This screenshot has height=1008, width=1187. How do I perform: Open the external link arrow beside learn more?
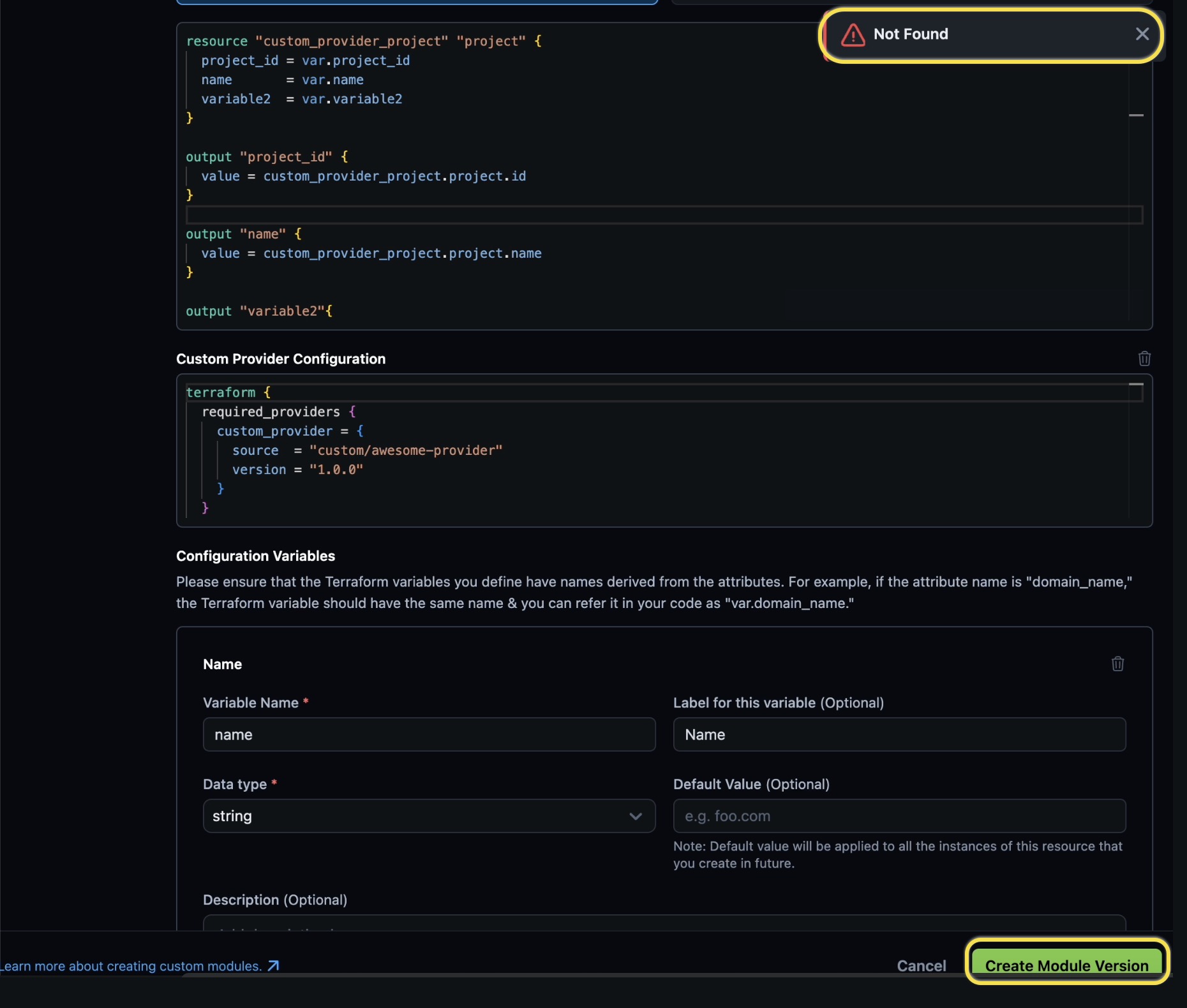(x=273, y=966)
